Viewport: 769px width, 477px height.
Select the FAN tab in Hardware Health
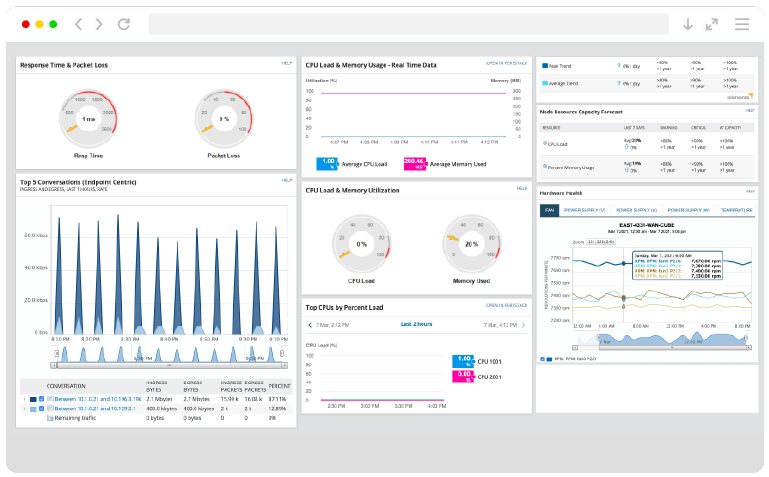pos(549,210)
